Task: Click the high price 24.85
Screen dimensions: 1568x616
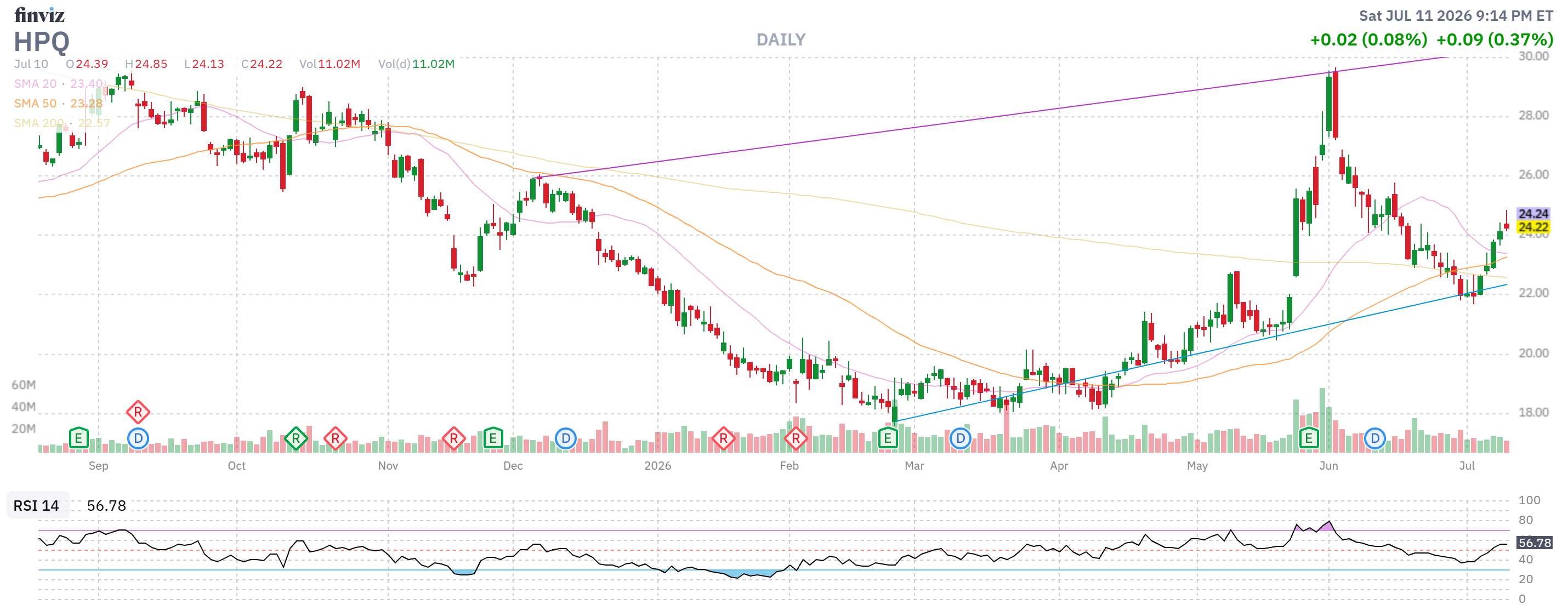Action: (151, 64)
